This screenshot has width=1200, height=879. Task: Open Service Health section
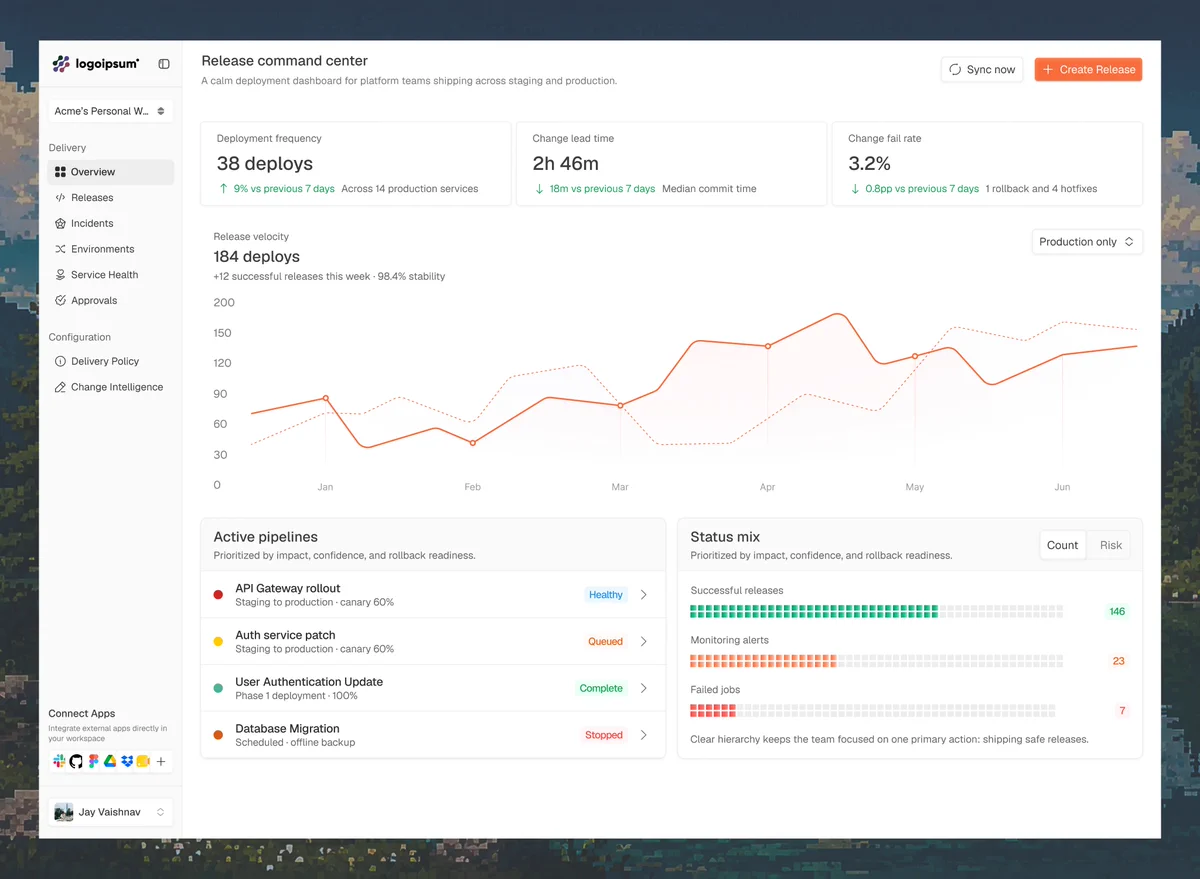tap(110, 275)
